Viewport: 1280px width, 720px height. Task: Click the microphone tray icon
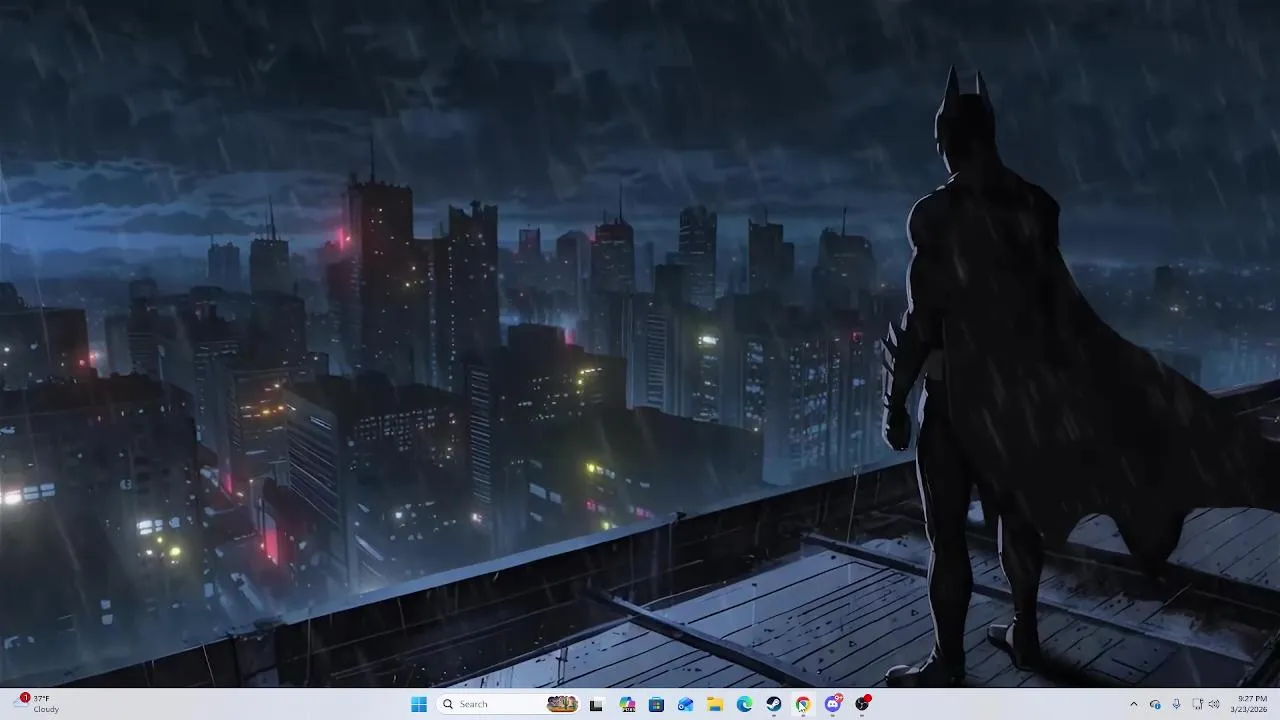click(x=1176, y=704)
